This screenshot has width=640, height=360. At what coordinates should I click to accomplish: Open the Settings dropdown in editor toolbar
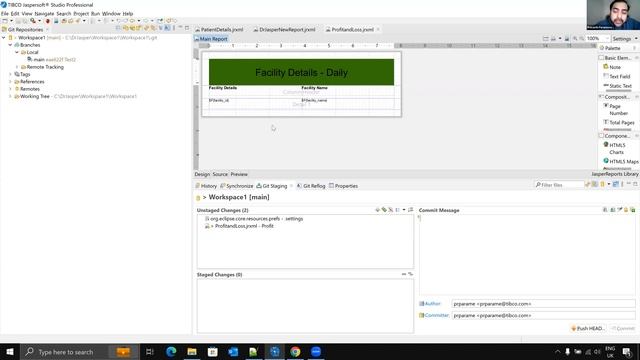[x=625, y=38]
